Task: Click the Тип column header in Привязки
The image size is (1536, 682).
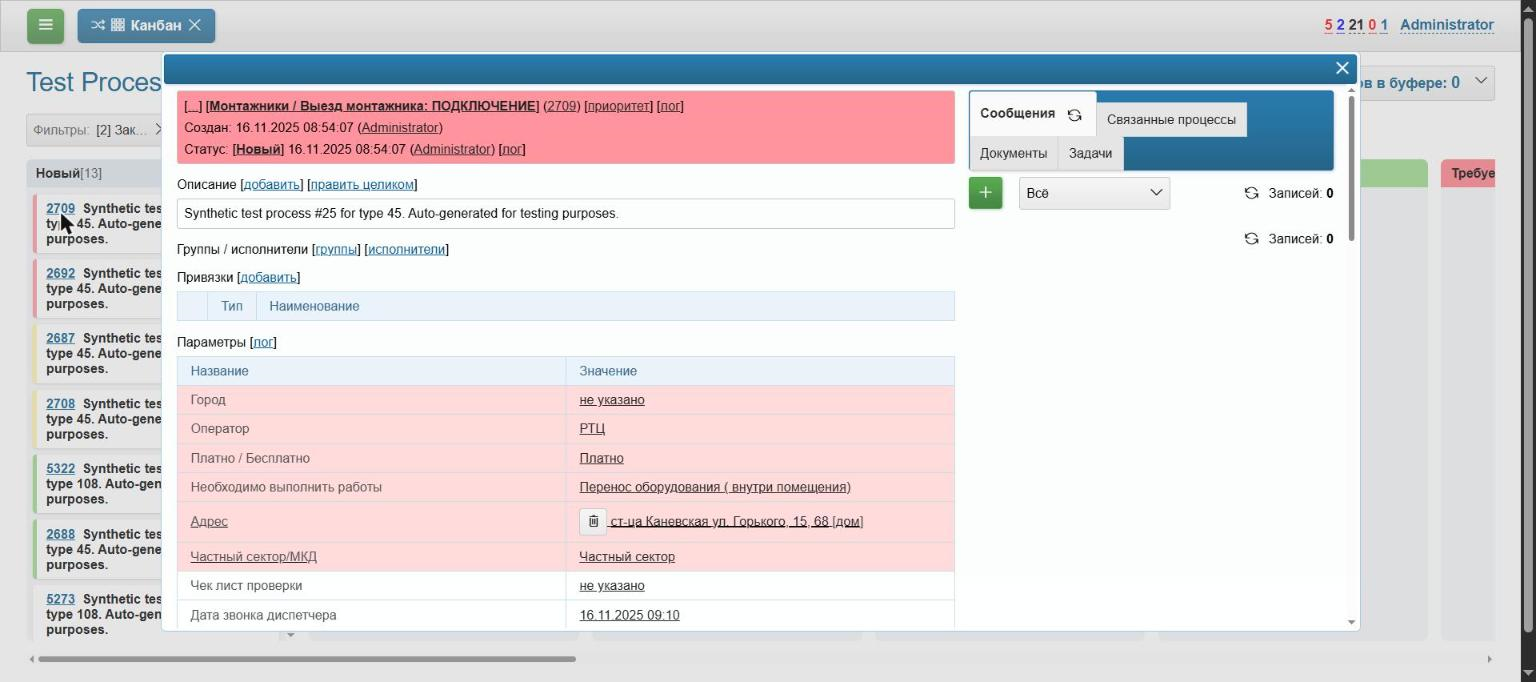Action: [231, 306]
